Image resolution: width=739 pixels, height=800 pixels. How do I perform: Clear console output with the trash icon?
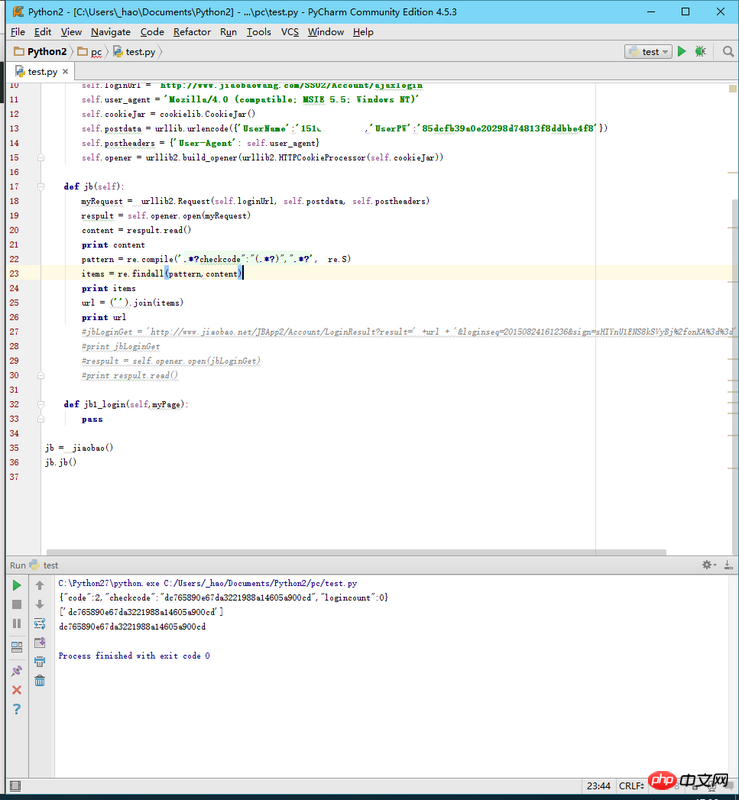pos(40,680)
